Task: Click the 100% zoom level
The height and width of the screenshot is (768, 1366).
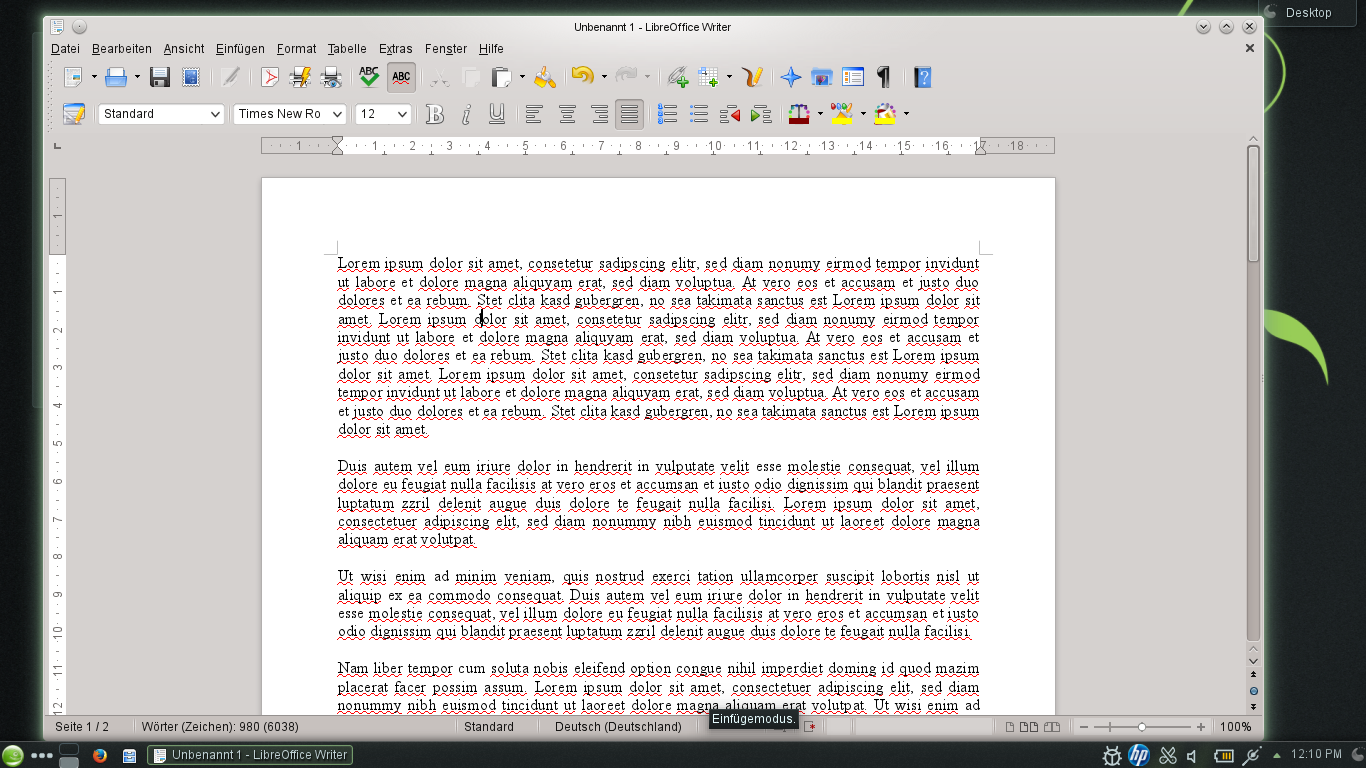Action: pos(1236,727)
